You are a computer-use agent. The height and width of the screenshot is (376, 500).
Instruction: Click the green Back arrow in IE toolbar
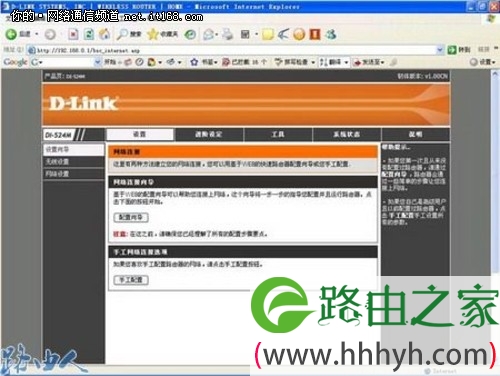[x=11, y=34]
